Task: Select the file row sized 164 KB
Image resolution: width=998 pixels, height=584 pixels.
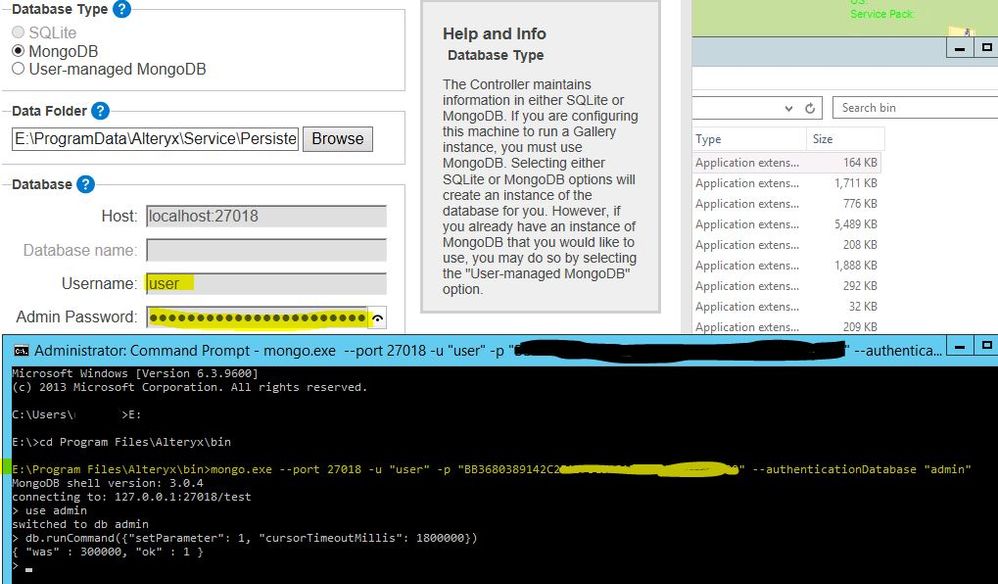Action: pos(787,163)
